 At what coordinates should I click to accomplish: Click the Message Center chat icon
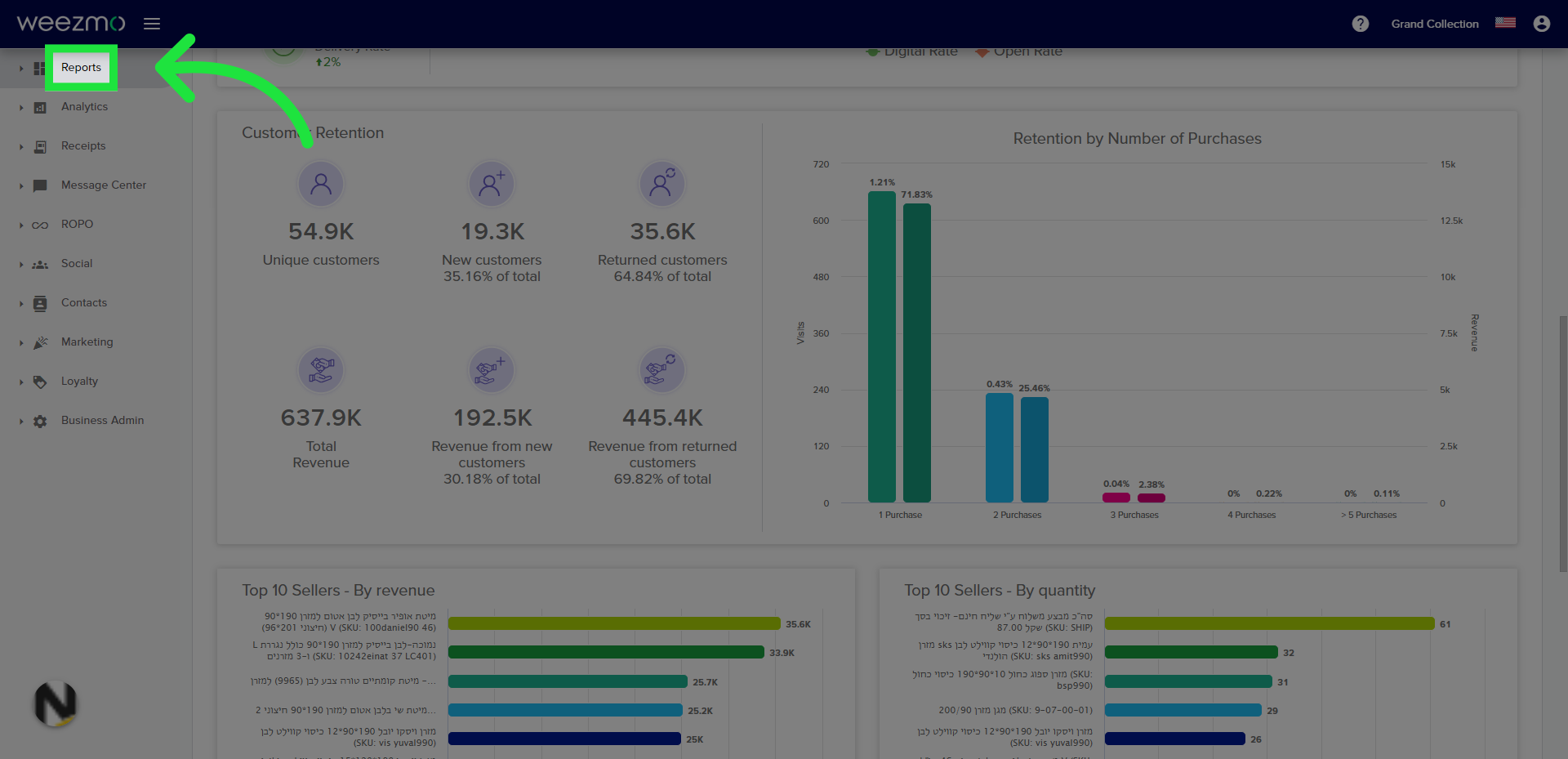(x=40, y=186)
